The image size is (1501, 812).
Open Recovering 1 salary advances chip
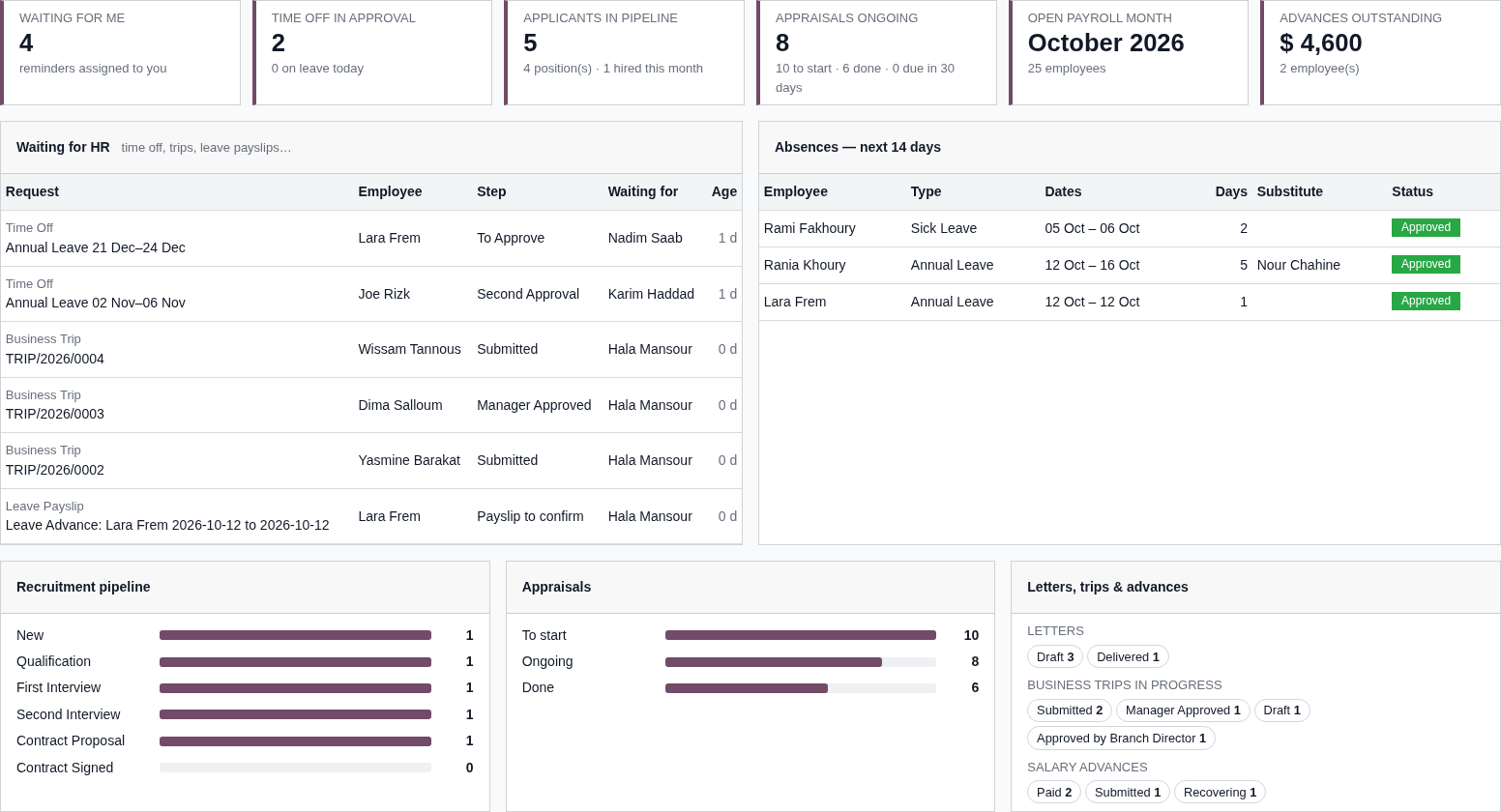pos(1220,792)
